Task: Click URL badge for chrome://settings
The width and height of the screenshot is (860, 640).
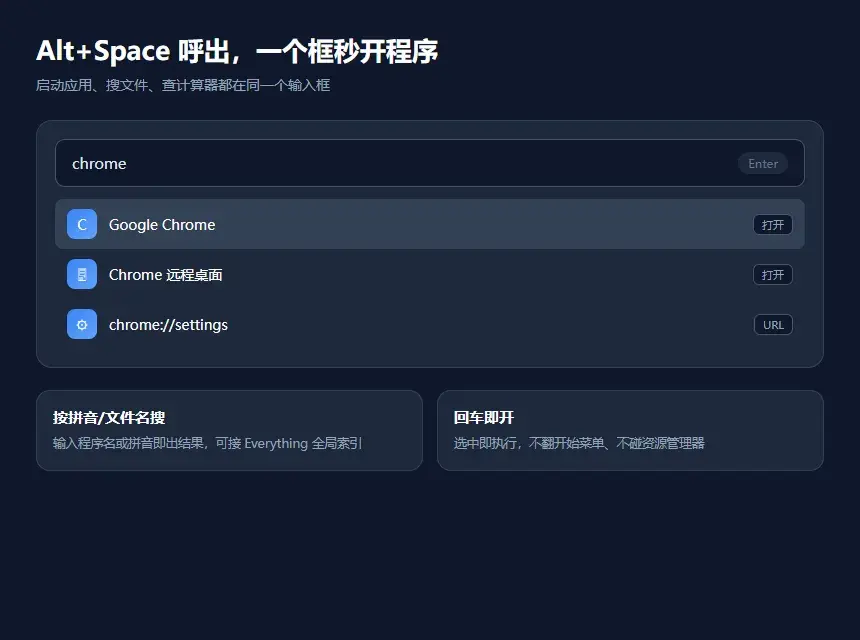Action: click(773, 325)
